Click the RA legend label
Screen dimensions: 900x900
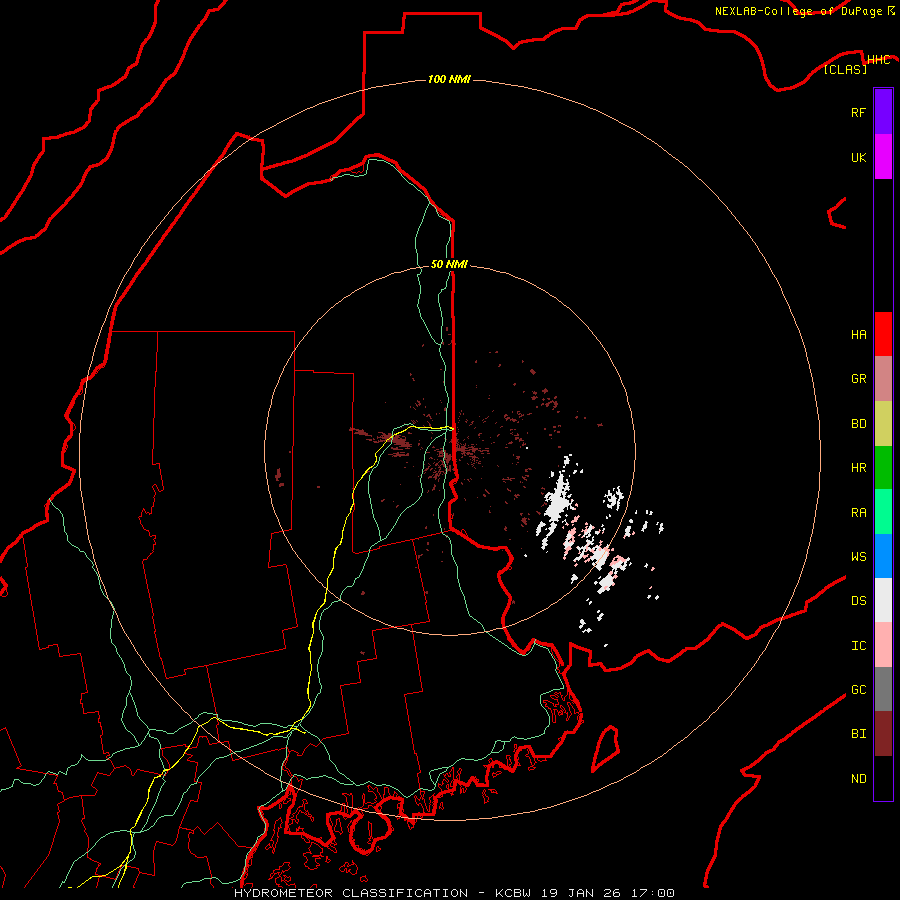click(x=858, y=513)
